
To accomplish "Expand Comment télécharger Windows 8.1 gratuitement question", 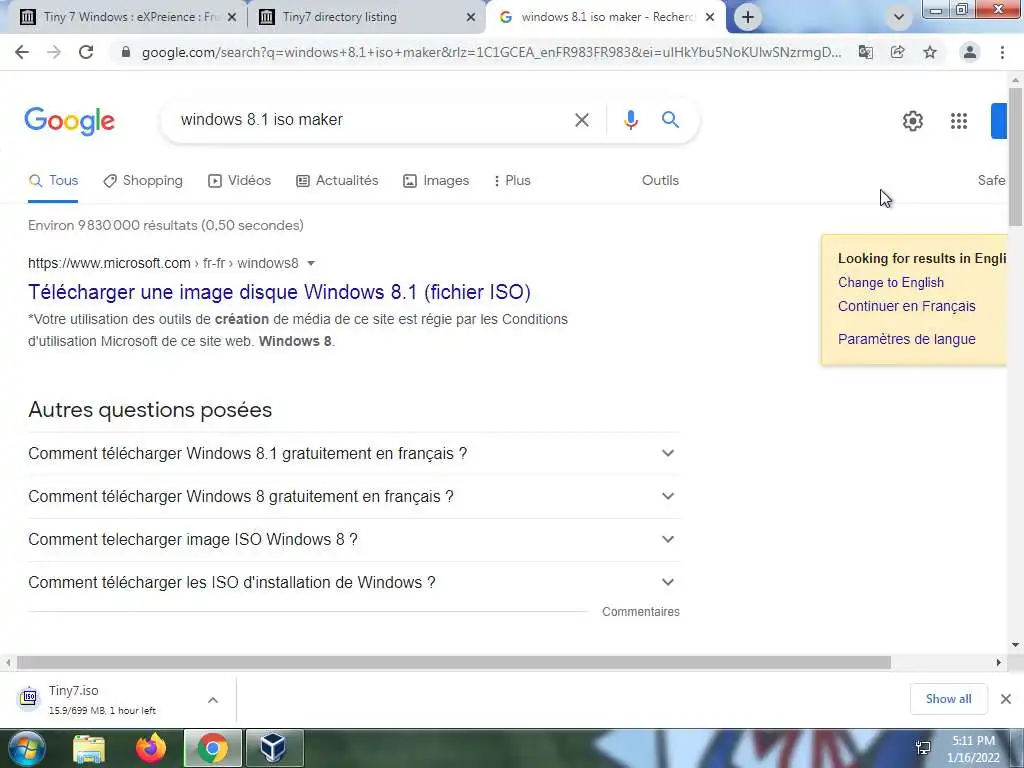I will click(354, 454).
